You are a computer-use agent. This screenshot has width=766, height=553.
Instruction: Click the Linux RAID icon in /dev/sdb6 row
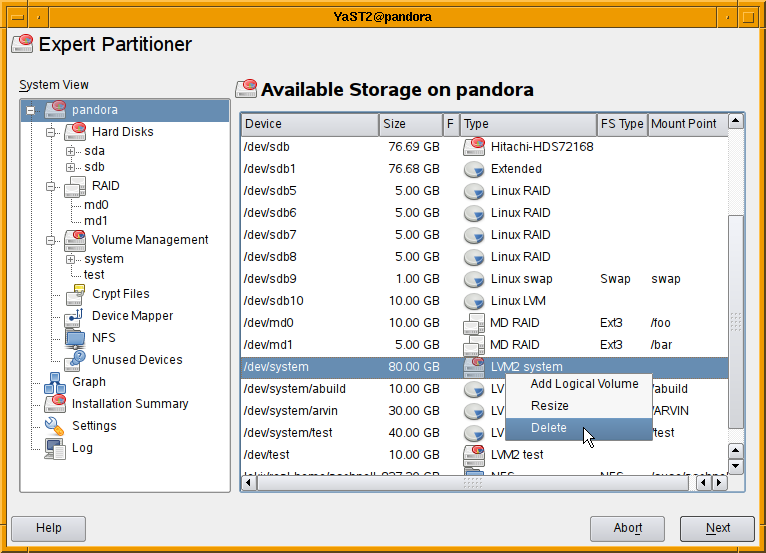coord(474,213)
